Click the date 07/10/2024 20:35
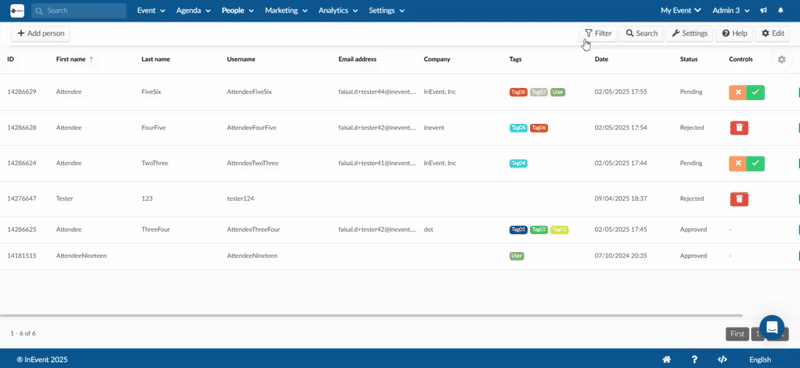Viewport: 800px width, 368px height. click(x=620, y=256)
